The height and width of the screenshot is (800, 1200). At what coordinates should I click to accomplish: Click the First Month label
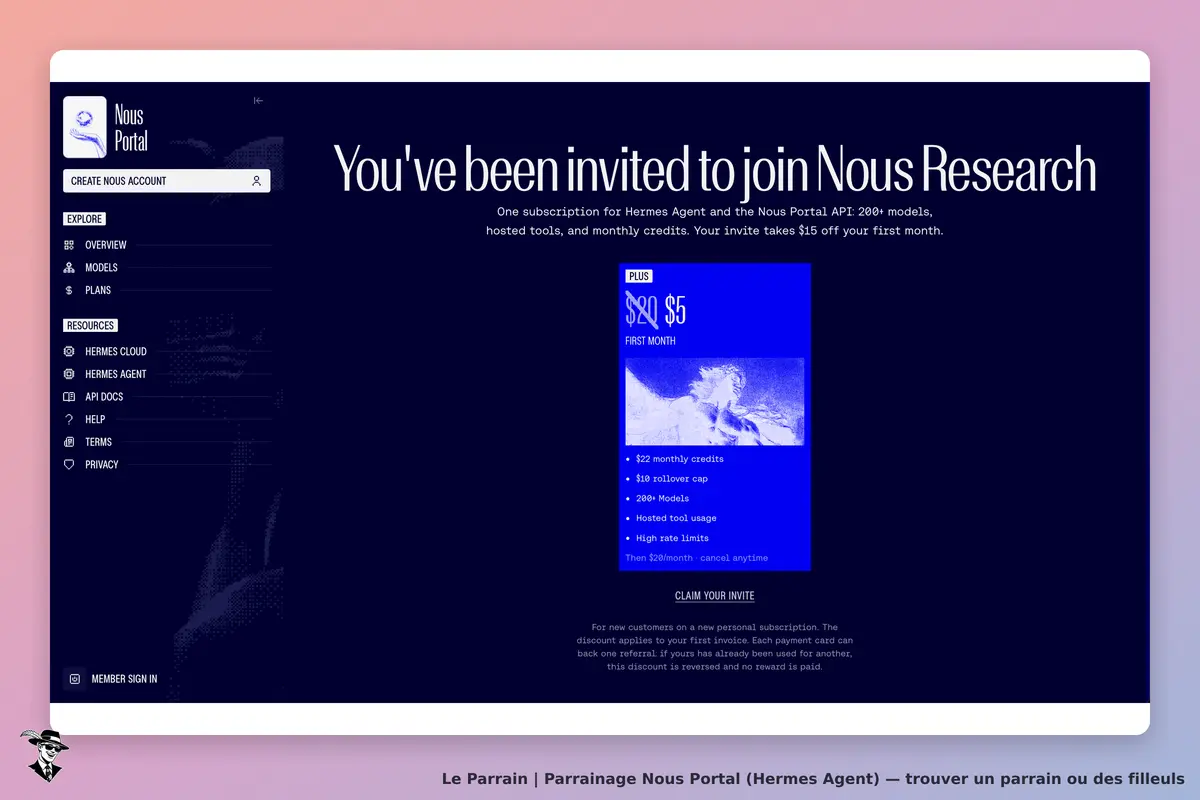click(650, 341)
